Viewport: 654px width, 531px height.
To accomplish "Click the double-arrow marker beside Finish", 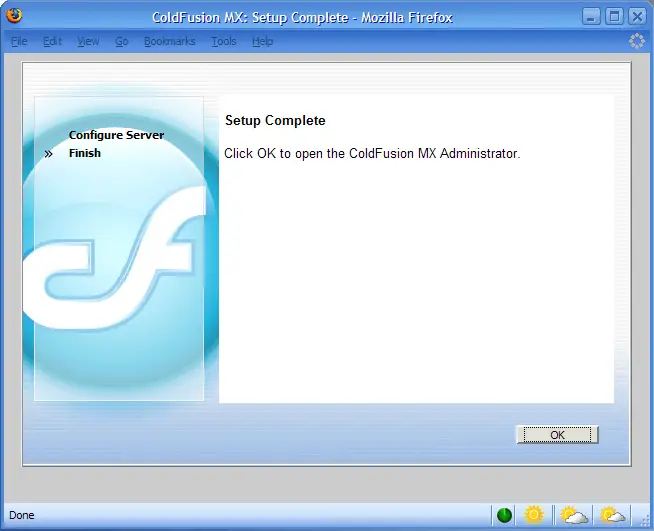I will coord(48,154).
